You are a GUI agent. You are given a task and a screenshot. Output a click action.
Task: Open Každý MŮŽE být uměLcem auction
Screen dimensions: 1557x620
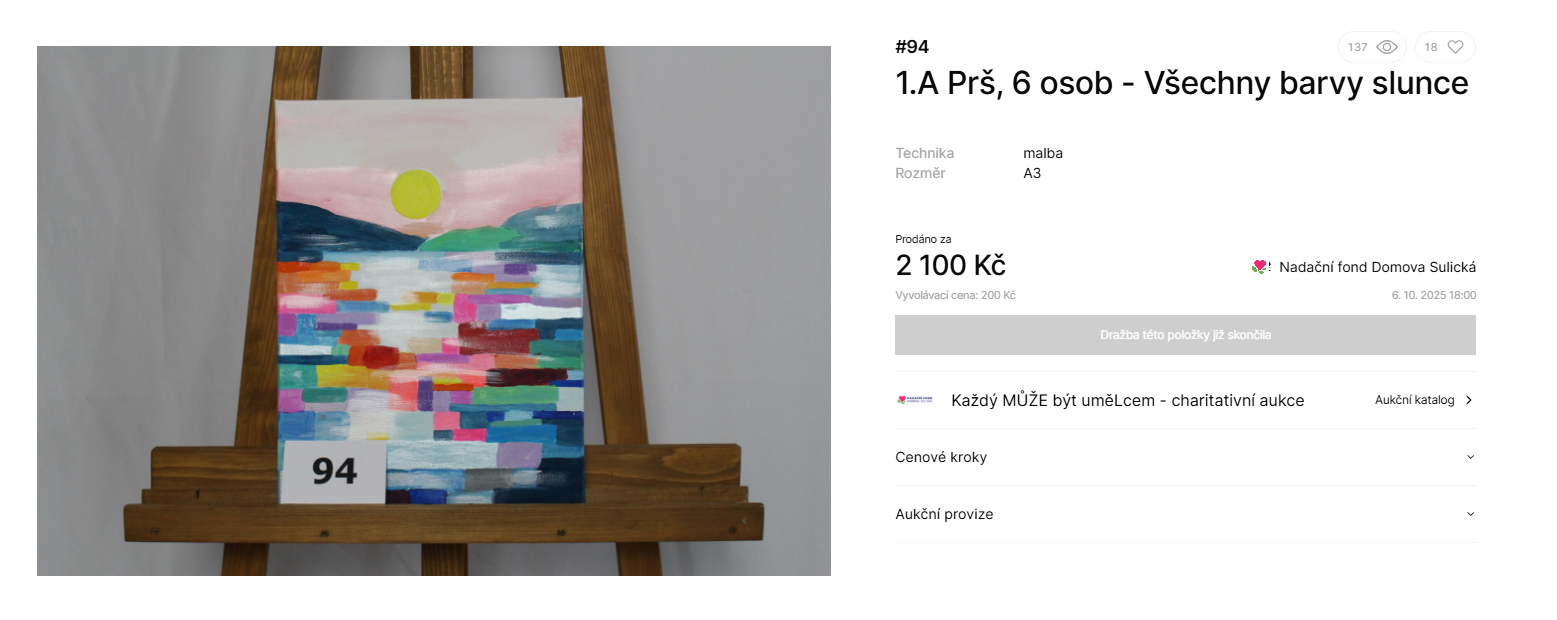[1127, 400]
